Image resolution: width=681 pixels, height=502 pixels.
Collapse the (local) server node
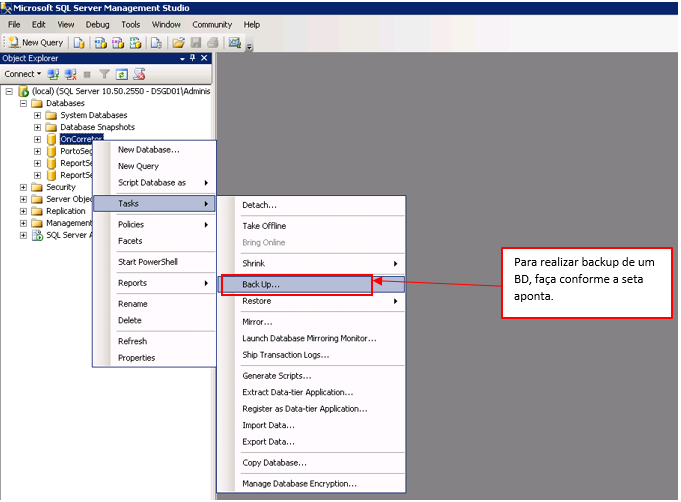click(9, 91)
